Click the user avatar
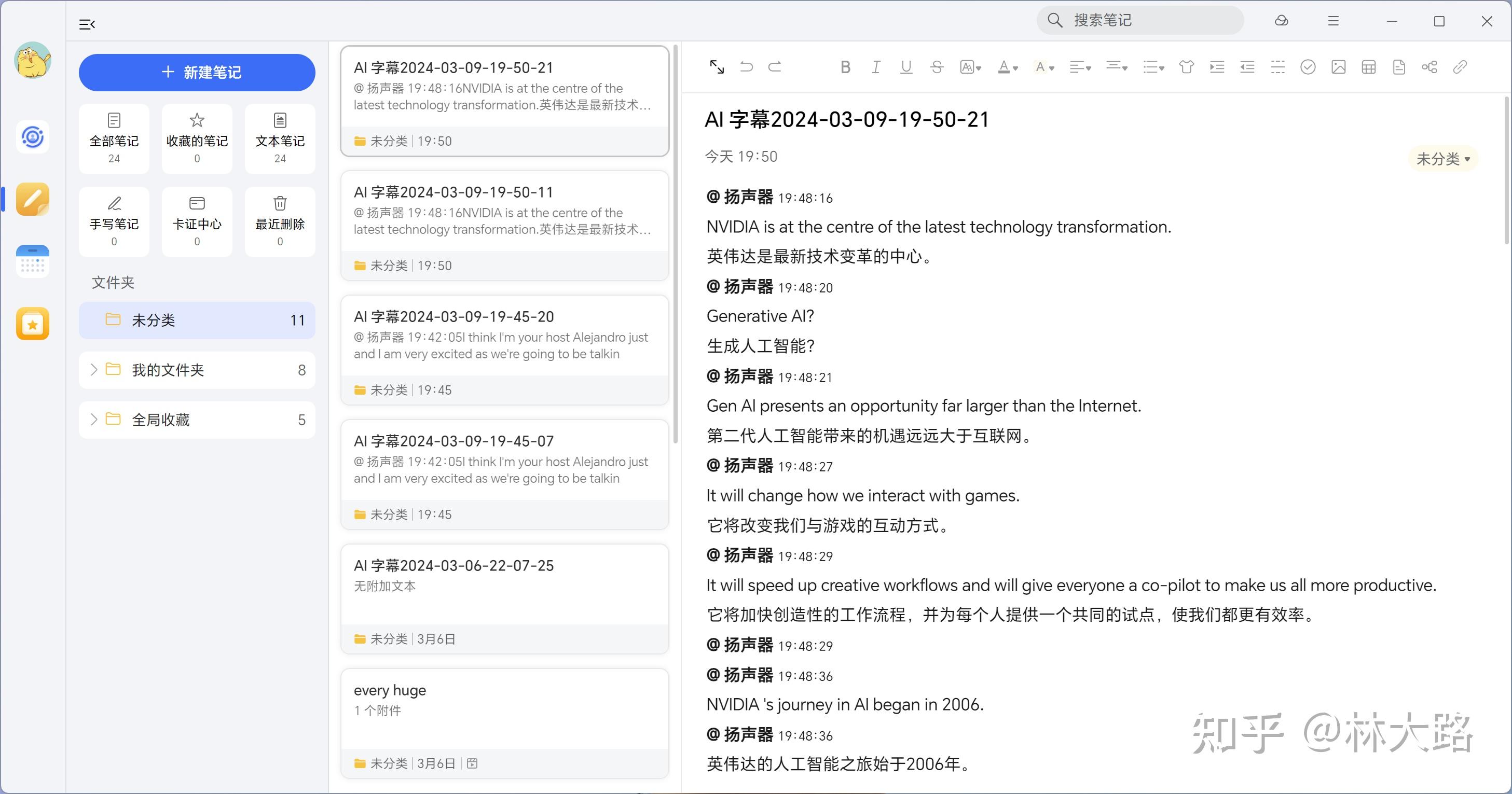The height and width of the screenshot is (794, 1512). tap(33, 60)
